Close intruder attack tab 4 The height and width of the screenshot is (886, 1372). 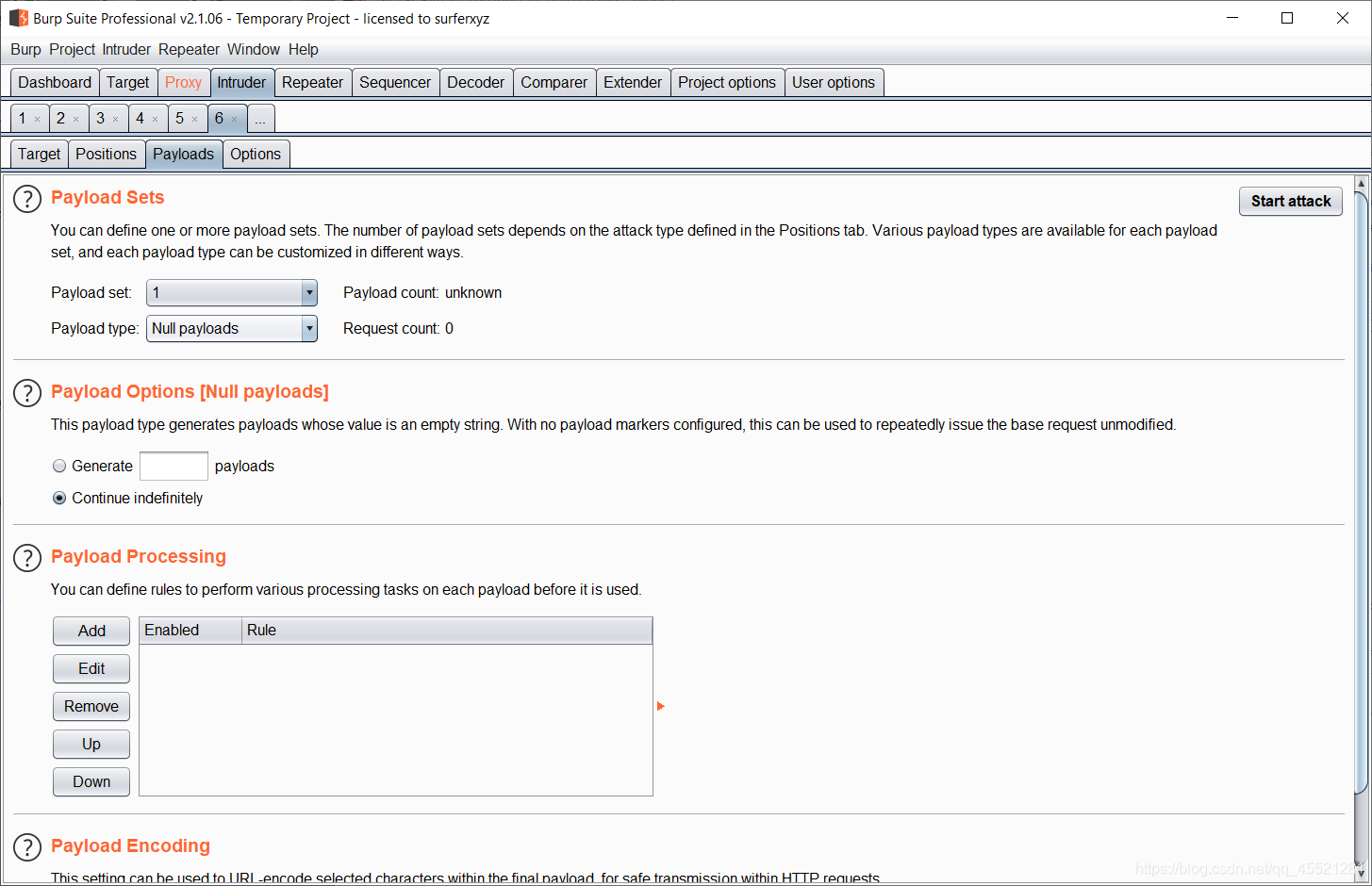(x=156, y=120)
